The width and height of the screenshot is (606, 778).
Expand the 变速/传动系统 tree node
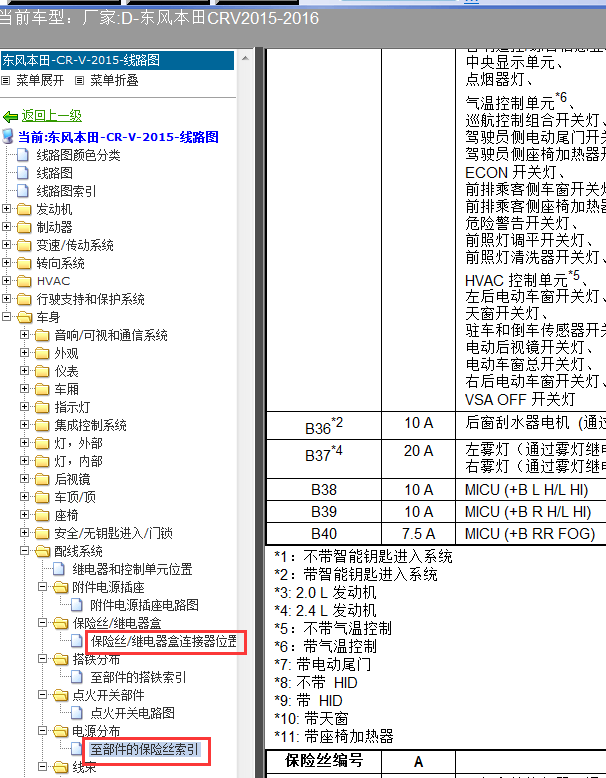[6, 245]
